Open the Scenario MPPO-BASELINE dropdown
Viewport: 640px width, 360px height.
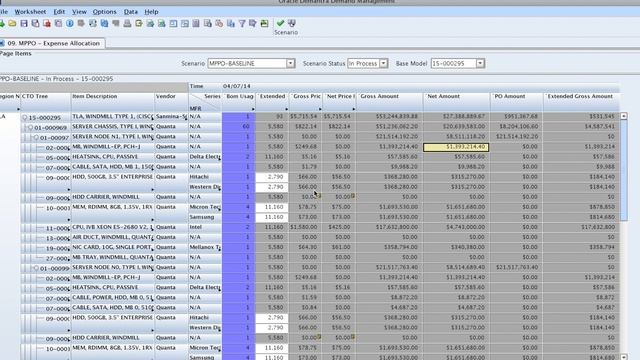(290, 63)
